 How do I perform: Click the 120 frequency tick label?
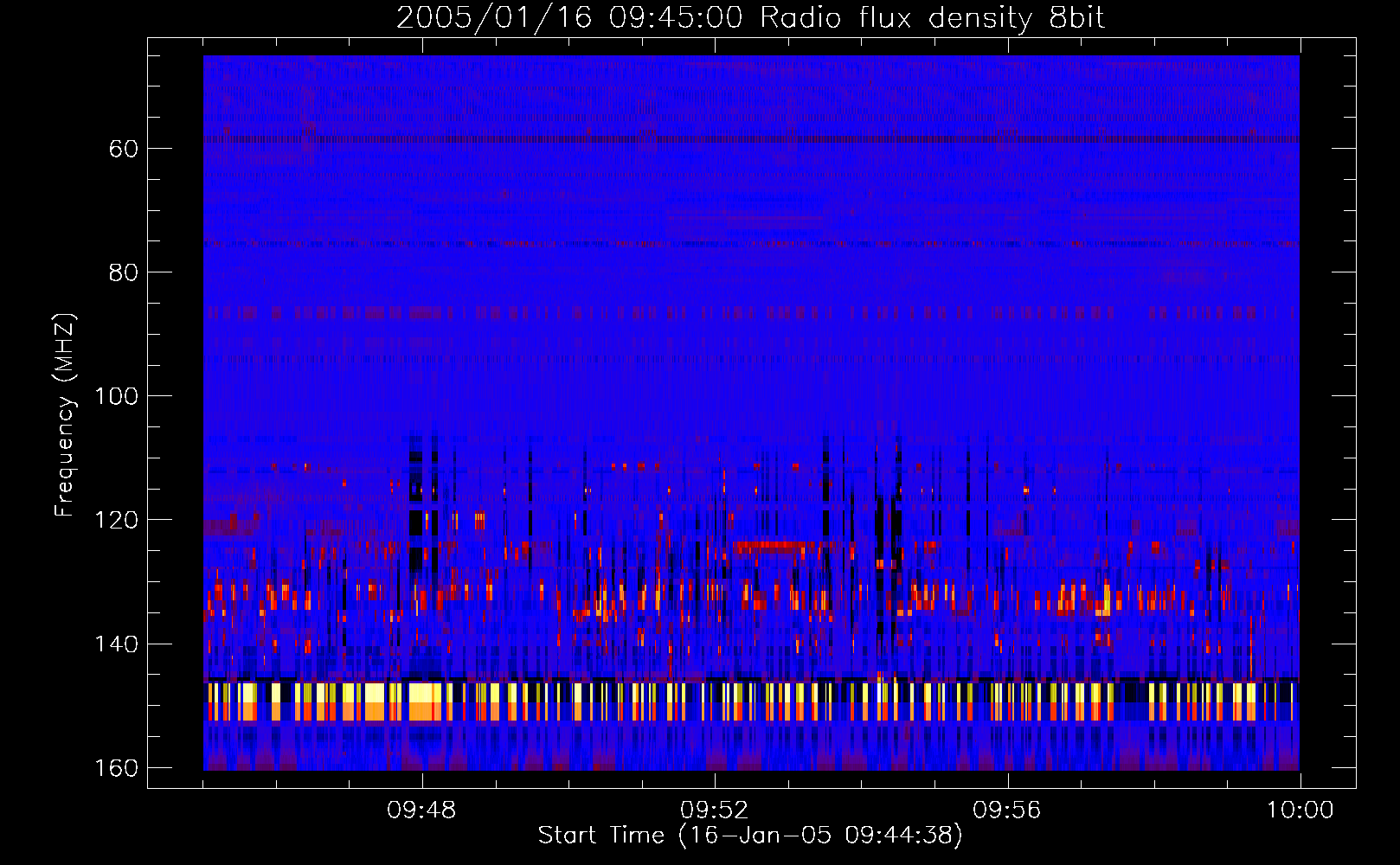click(x=116, y=520)
